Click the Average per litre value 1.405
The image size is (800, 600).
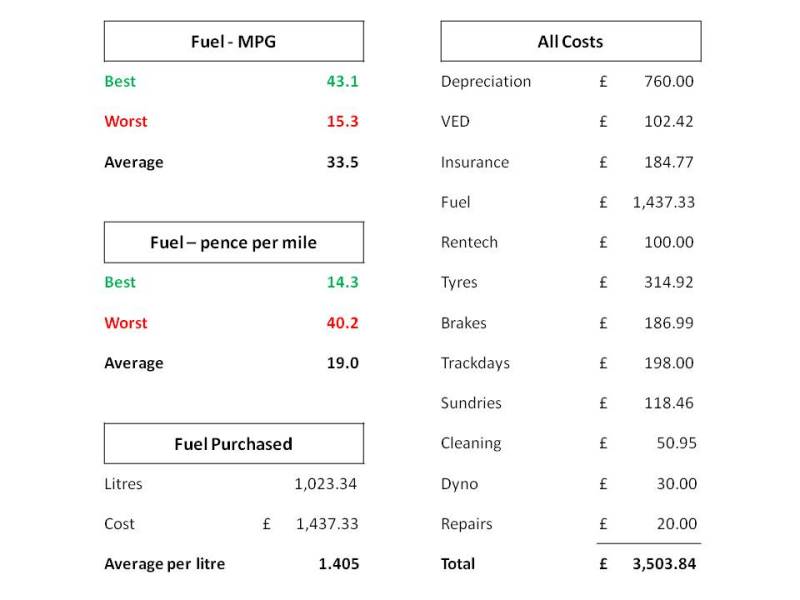click(x=338, y=564)
